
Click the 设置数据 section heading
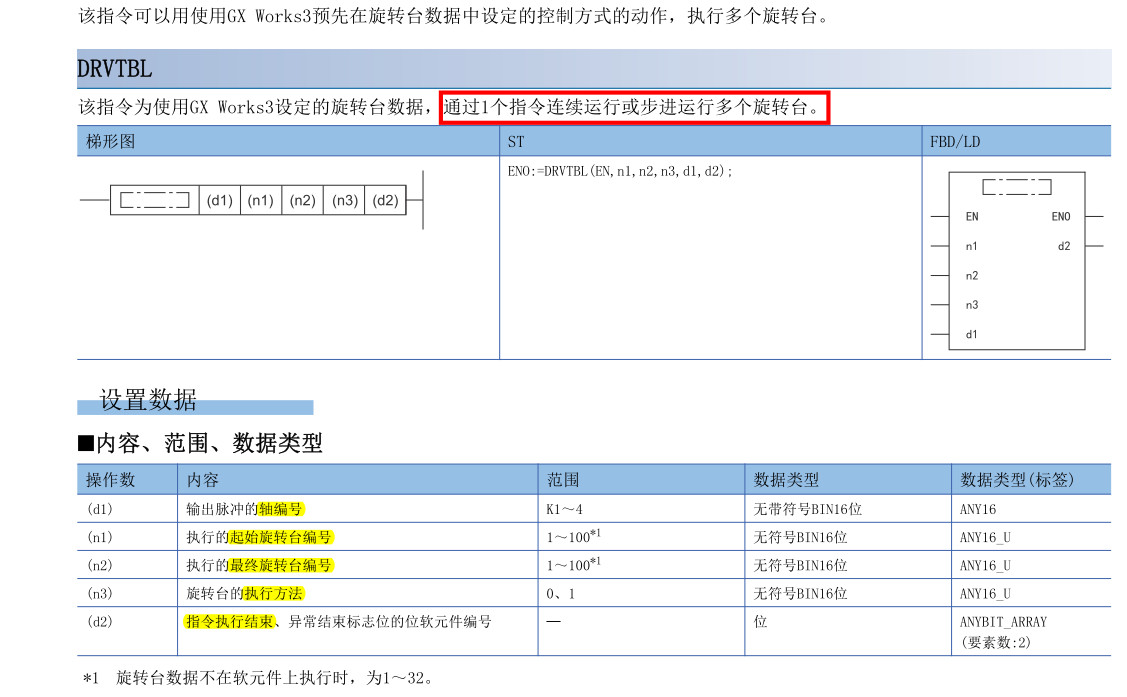(x=148, y=400)
